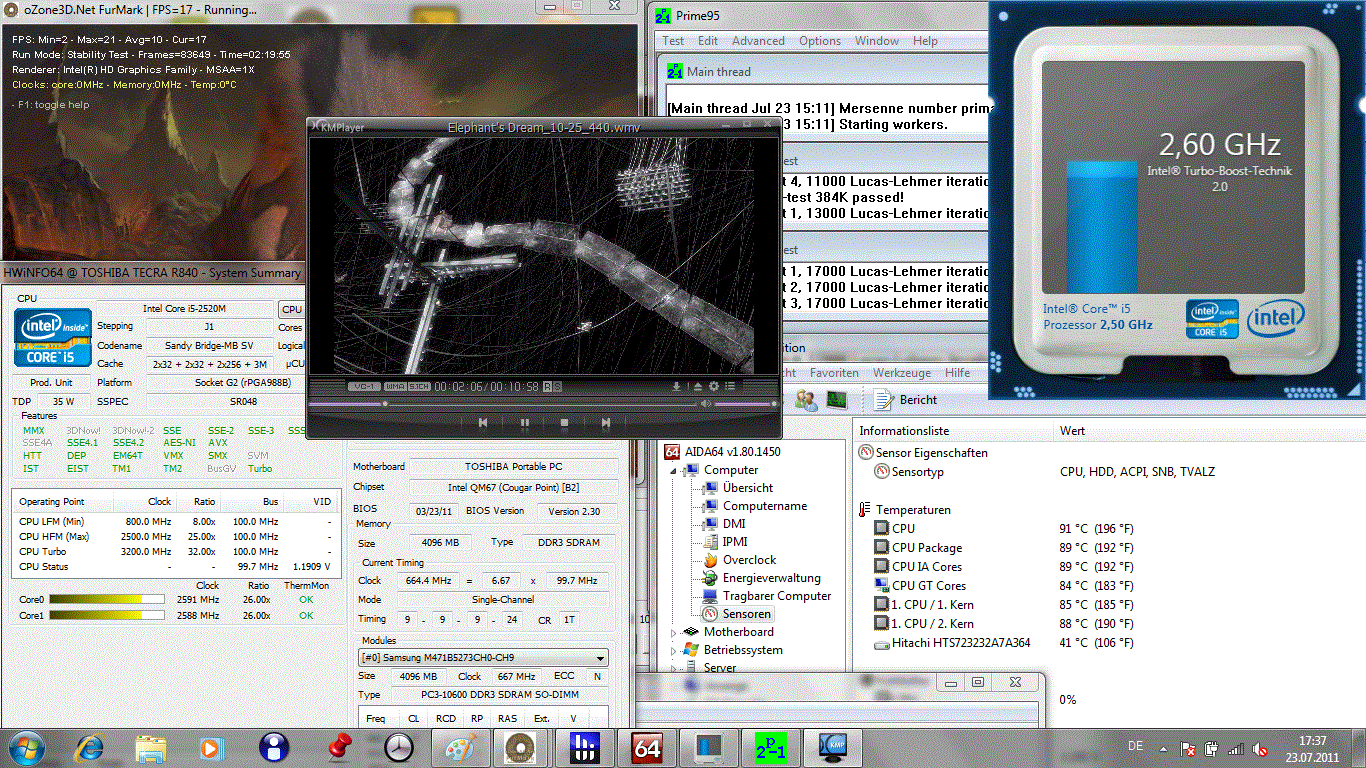Click the WMA audio codec badge

(394, 386)
